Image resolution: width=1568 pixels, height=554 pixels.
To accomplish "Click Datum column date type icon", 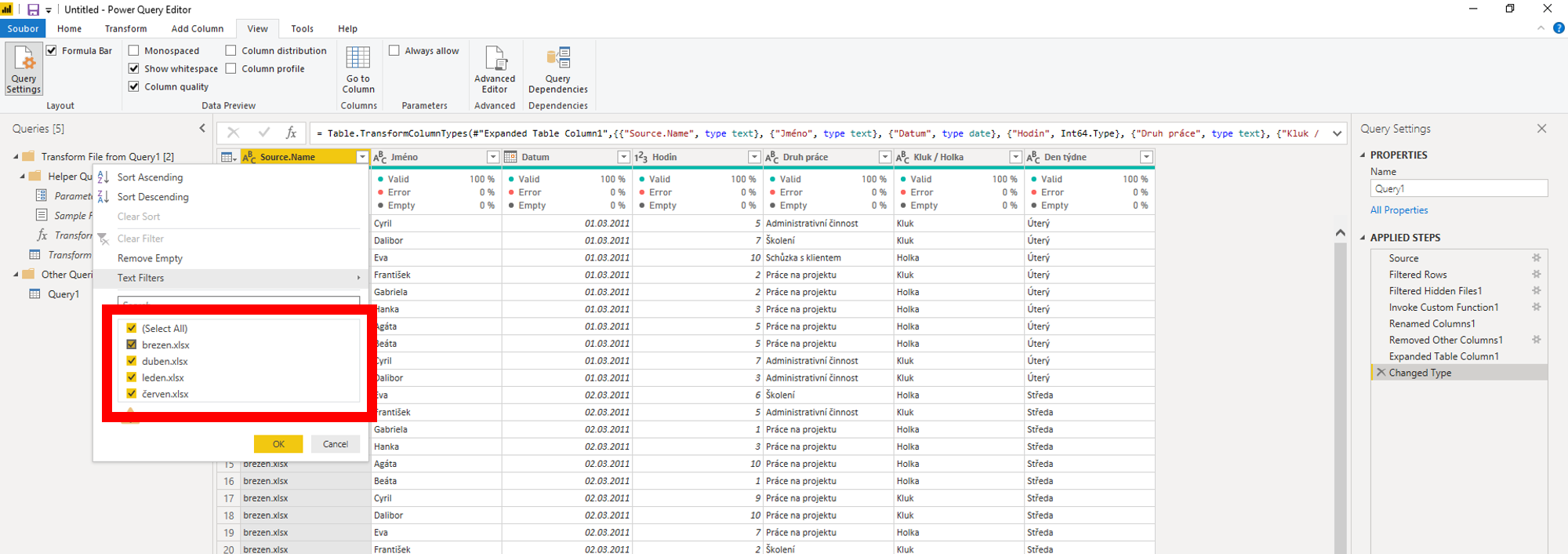I will [510, 157].
